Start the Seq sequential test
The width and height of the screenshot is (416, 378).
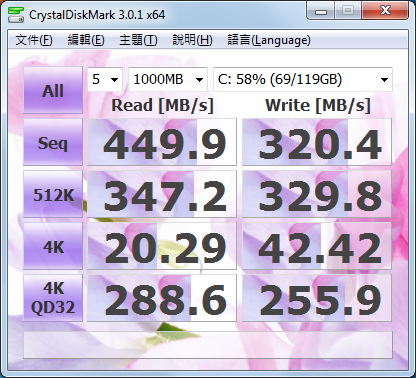(53, 142)
